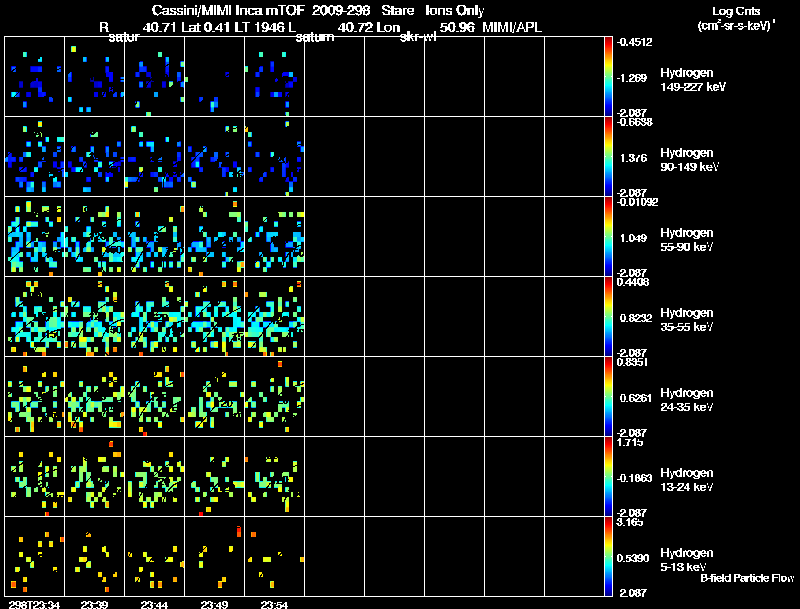Click the B-field Particle Flow legend text
This screenshot has width=800, height=609.
click(x=746, y=578)
